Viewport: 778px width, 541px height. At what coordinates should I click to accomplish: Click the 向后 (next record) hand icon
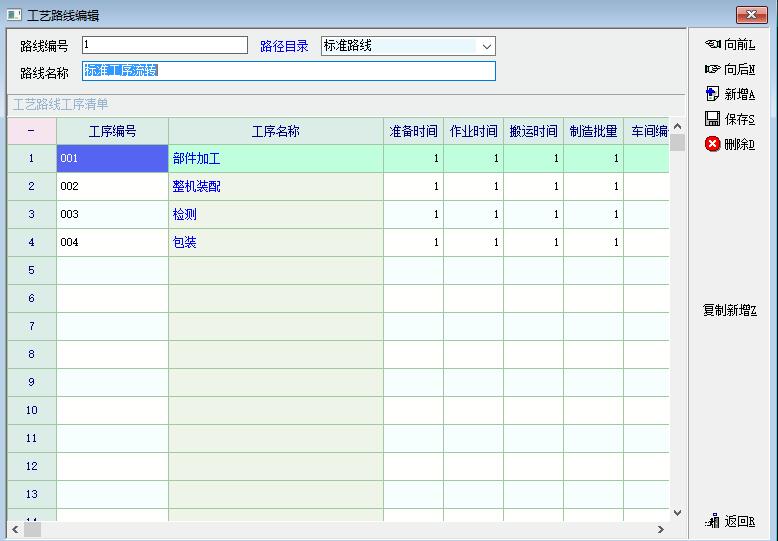[x=712, y=69]
